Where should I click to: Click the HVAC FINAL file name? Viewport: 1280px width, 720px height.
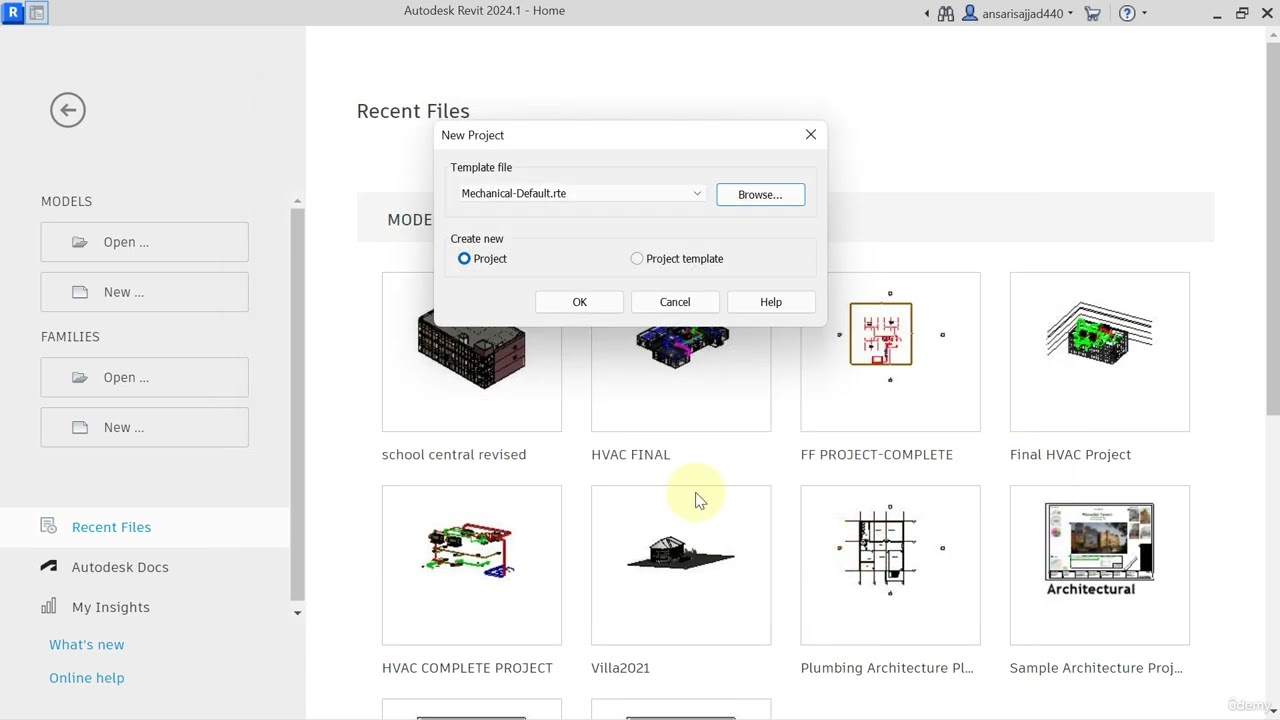[x=631, y=454]
